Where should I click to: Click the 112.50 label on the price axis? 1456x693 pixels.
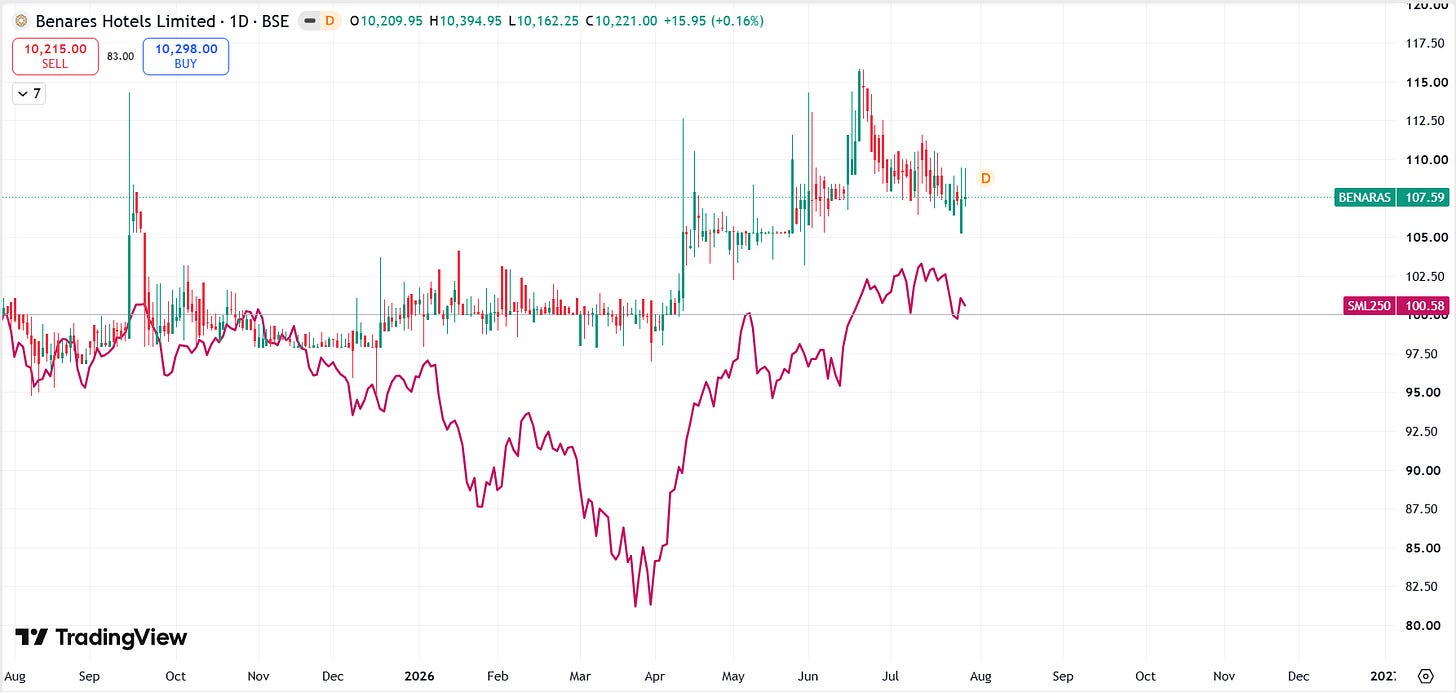1425,121
